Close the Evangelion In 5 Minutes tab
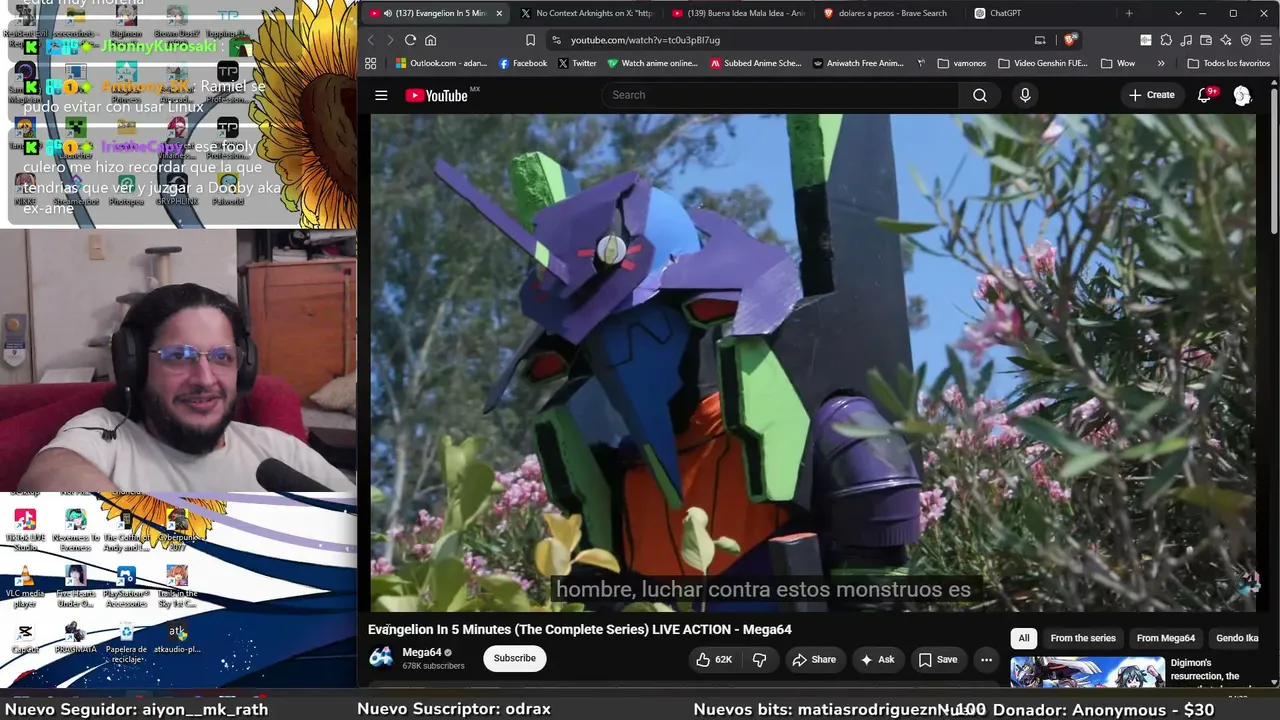Viewport: 1280px width, 720px height. [499, 13]
